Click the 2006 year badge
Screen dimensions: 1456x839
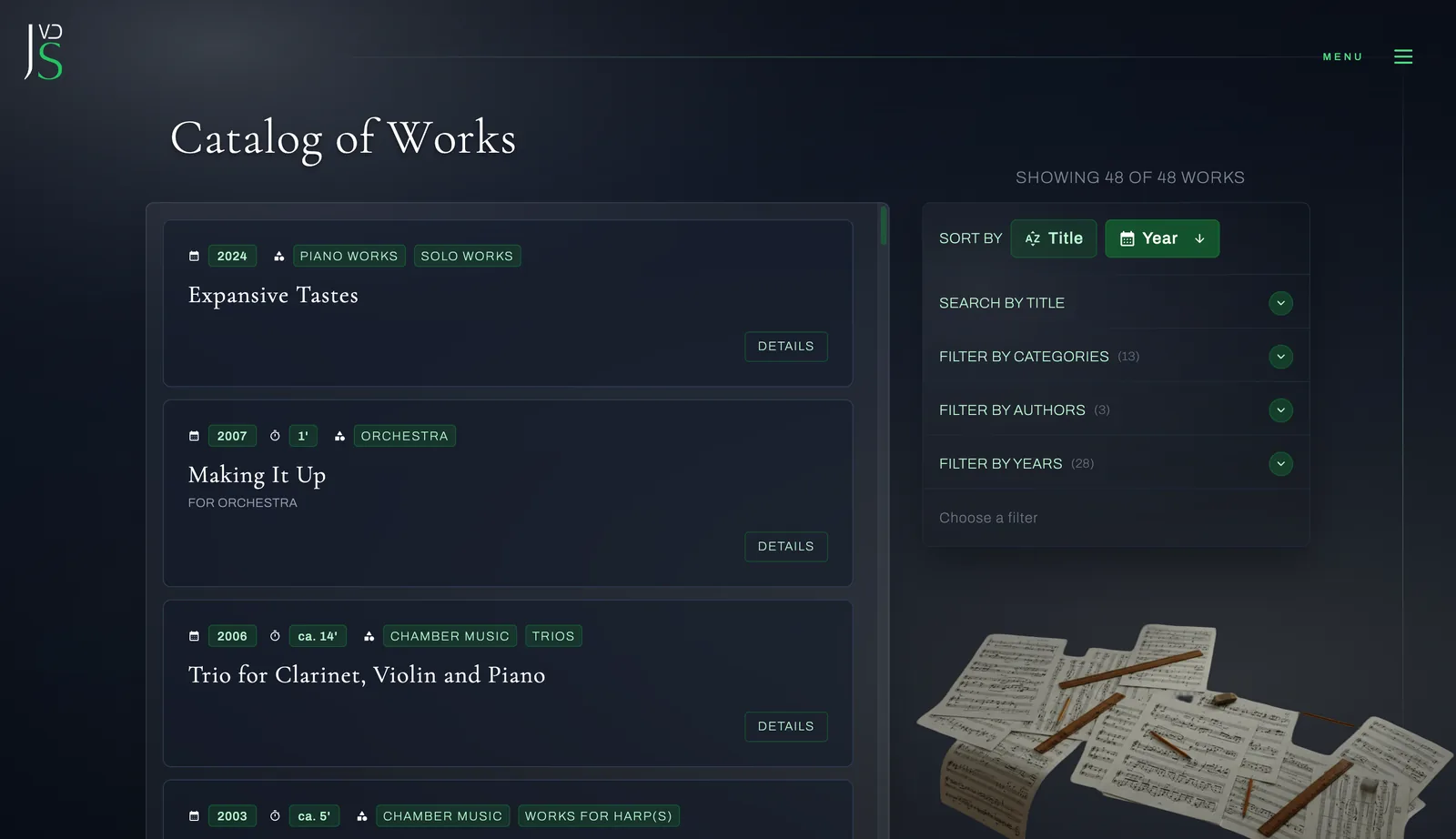[x=232, y=637]
